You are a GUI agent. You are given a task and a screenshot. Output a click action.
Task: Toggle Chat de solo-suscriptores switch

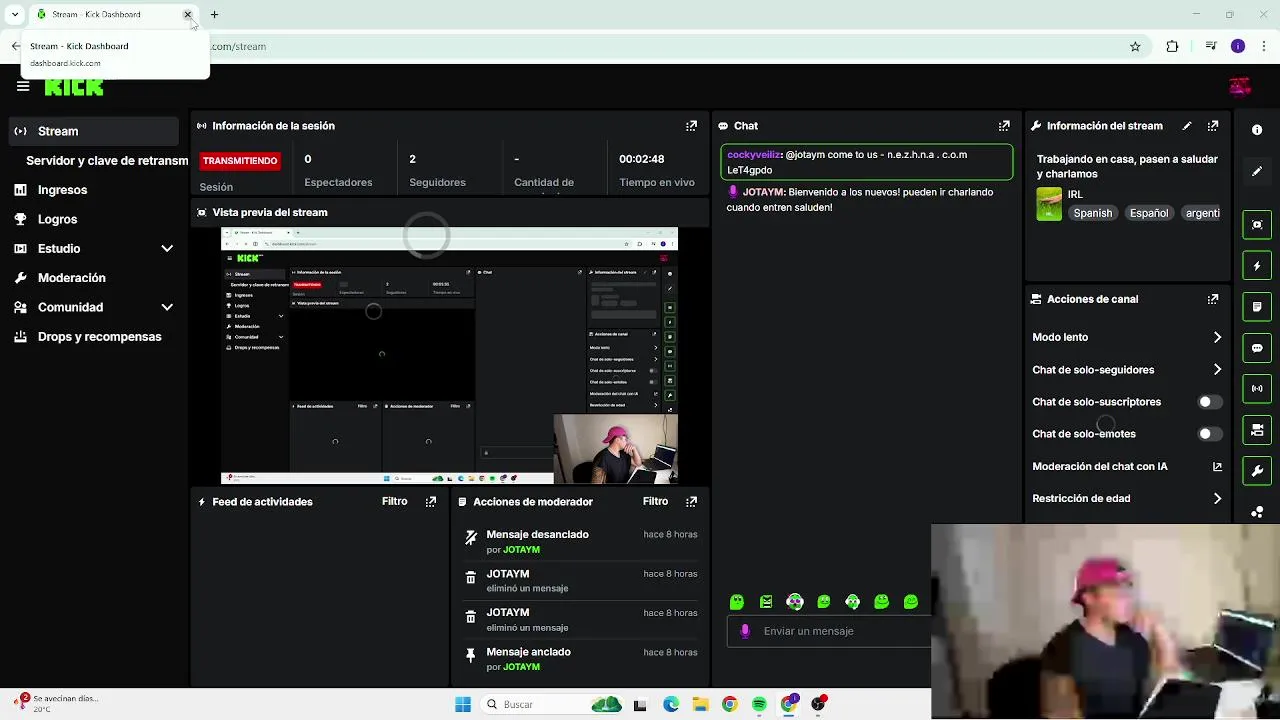[x=1210, y=402]
